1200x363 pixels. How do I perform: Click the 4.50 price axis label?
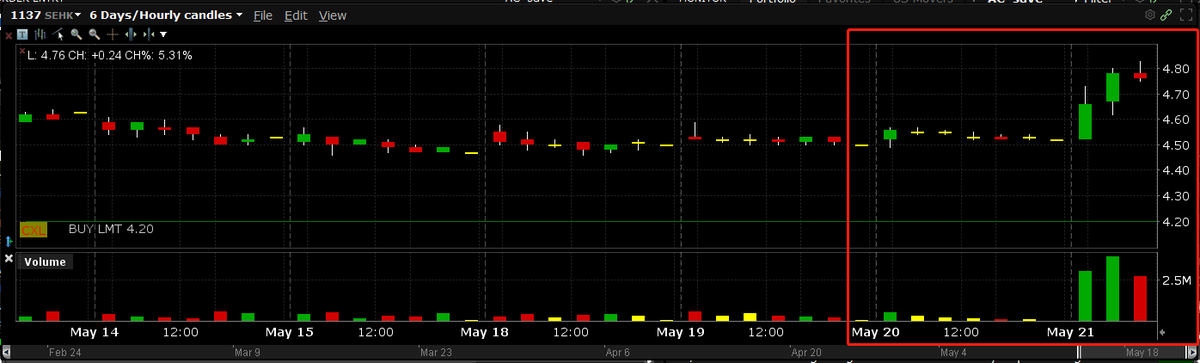point(1175,146)
